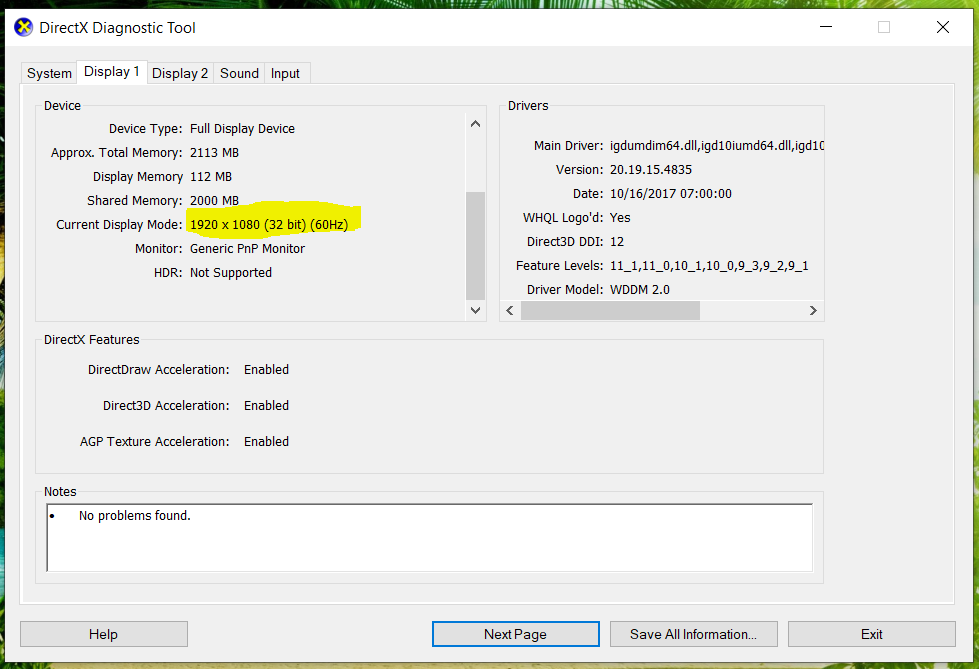979x669 pixels.
Task: Select the Display 1 tab
Action: coord(111,72)
